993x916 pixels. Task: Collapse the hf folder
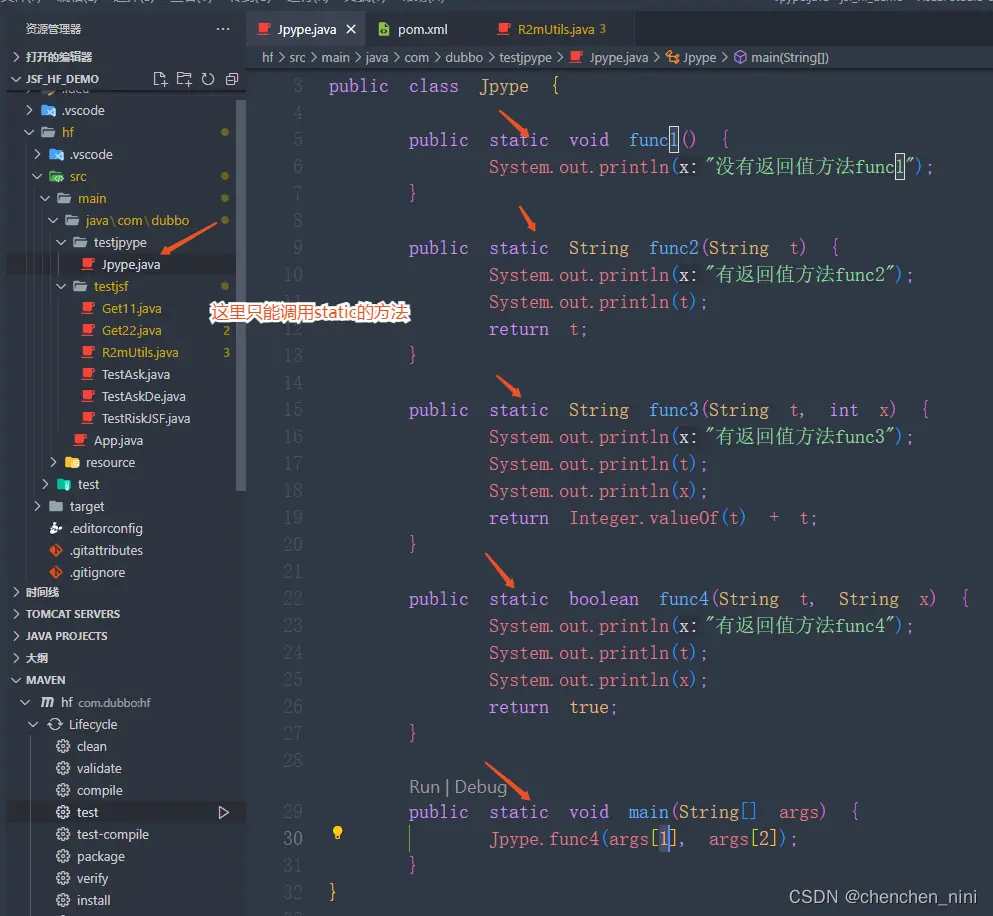[29, 132]
